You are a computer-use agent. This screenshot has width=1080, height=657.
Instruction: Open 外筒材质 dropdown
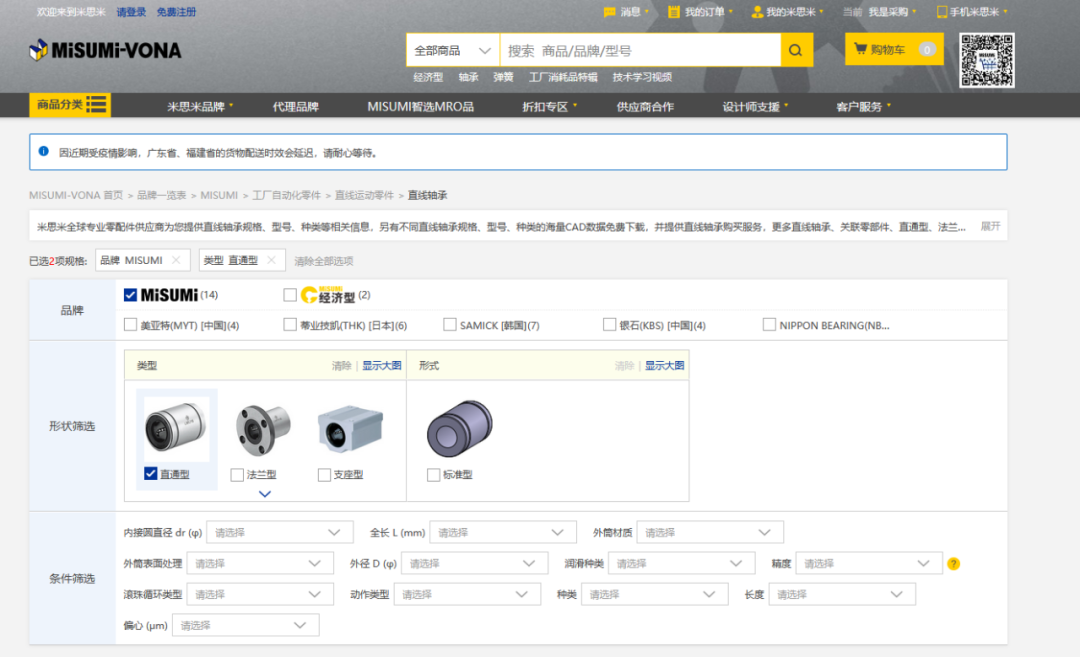tap(709, 532)
